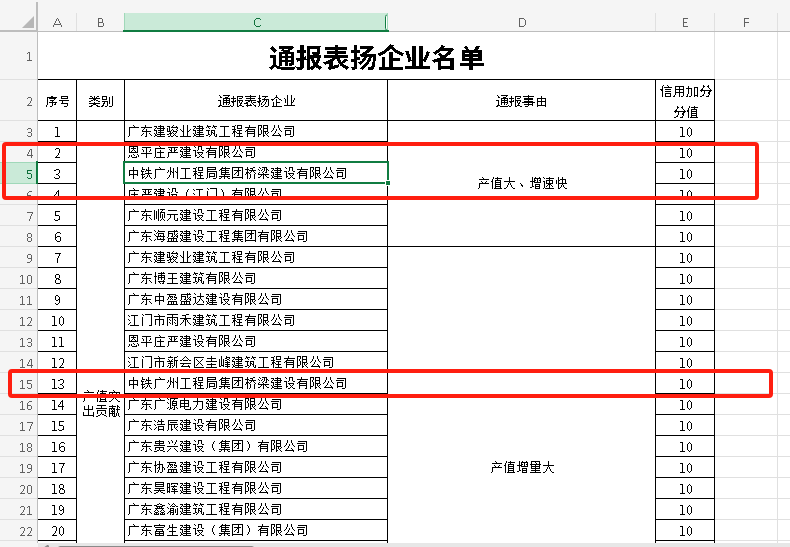Select row header 10
Image resolution: width=790 pixels, height=547 pixels.
pyautogui.click(x=19, y=279)
